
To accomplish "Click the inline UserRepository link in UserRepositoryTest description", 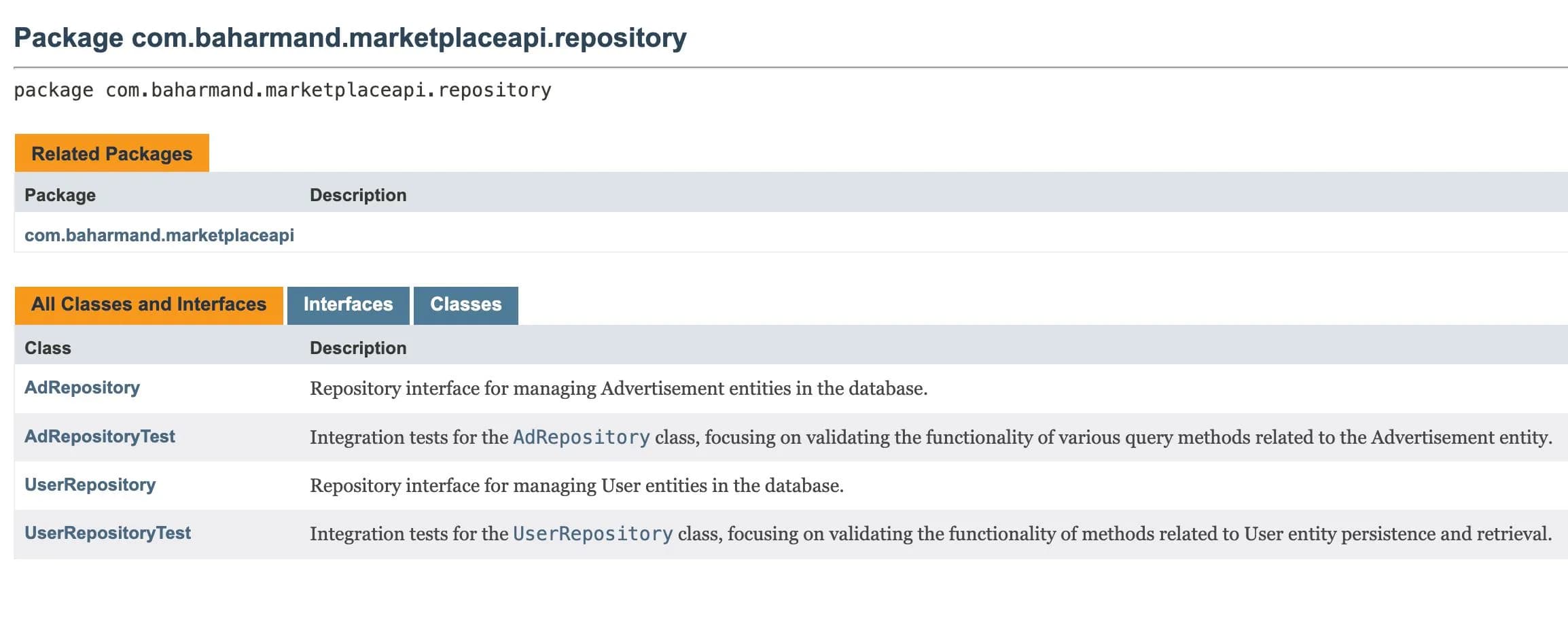I will tap(591, 533).
